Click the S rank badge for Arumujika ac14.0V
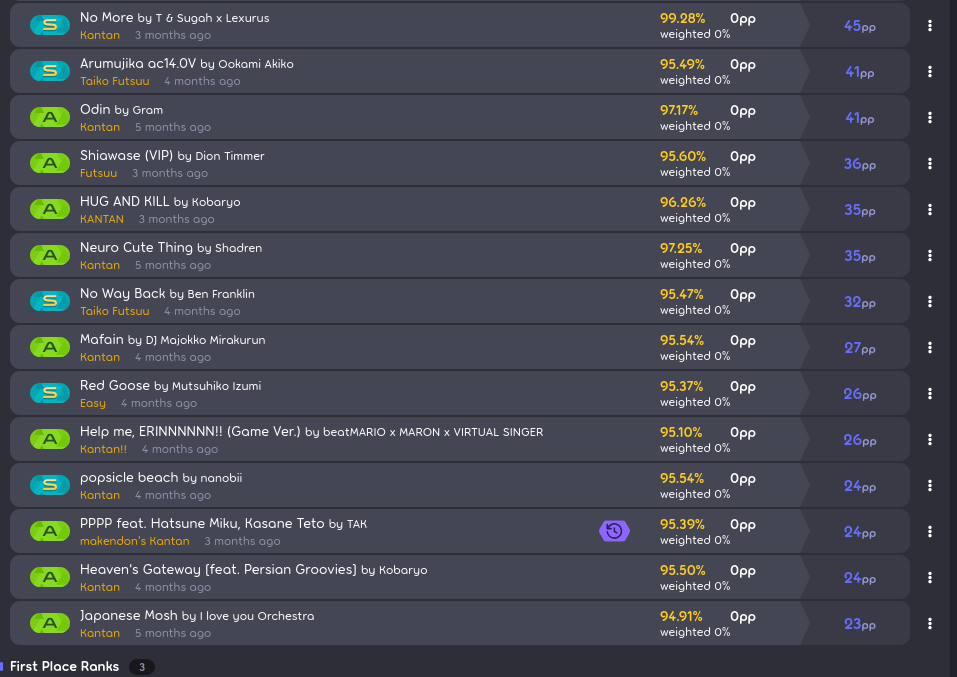Screen dimensions: 957x677 (50, 72)
